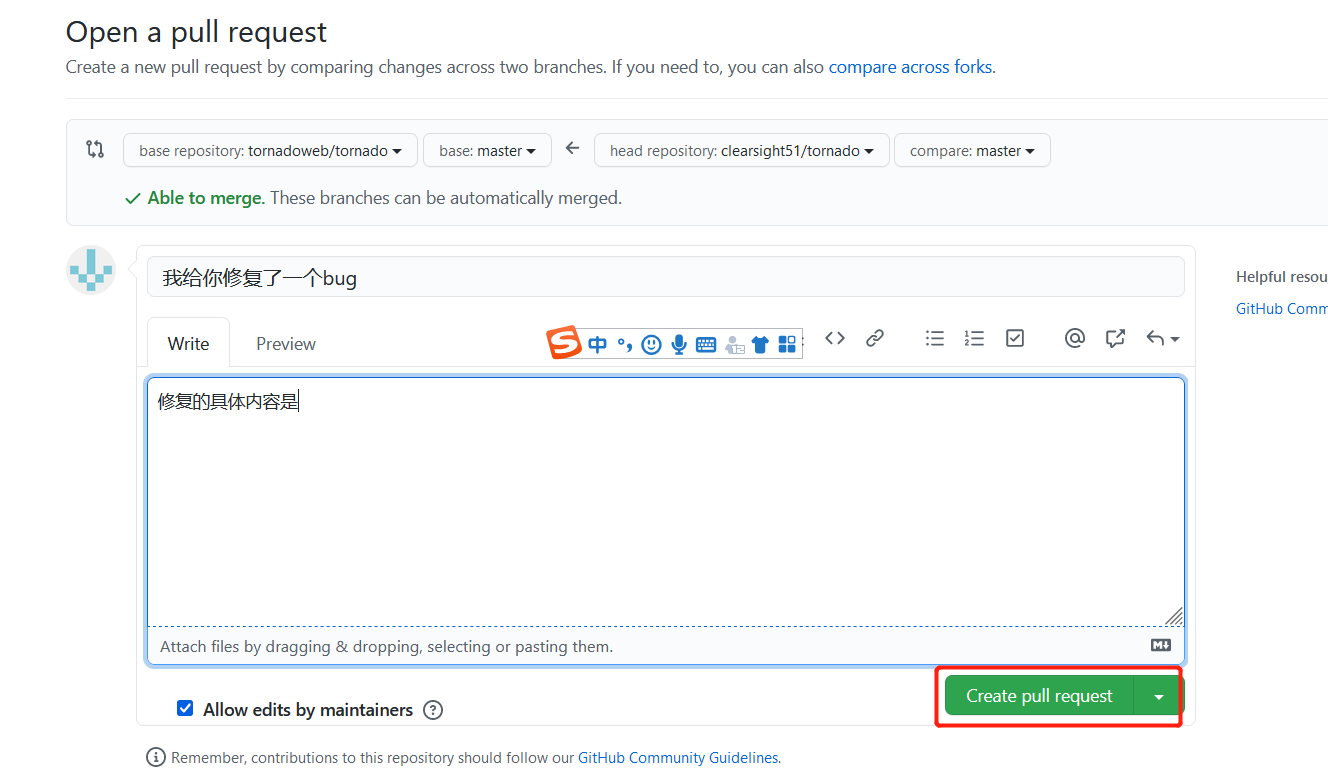1328x770 pixels.
Task: Click the user avatar image
Action: click(x=91, y=270)
